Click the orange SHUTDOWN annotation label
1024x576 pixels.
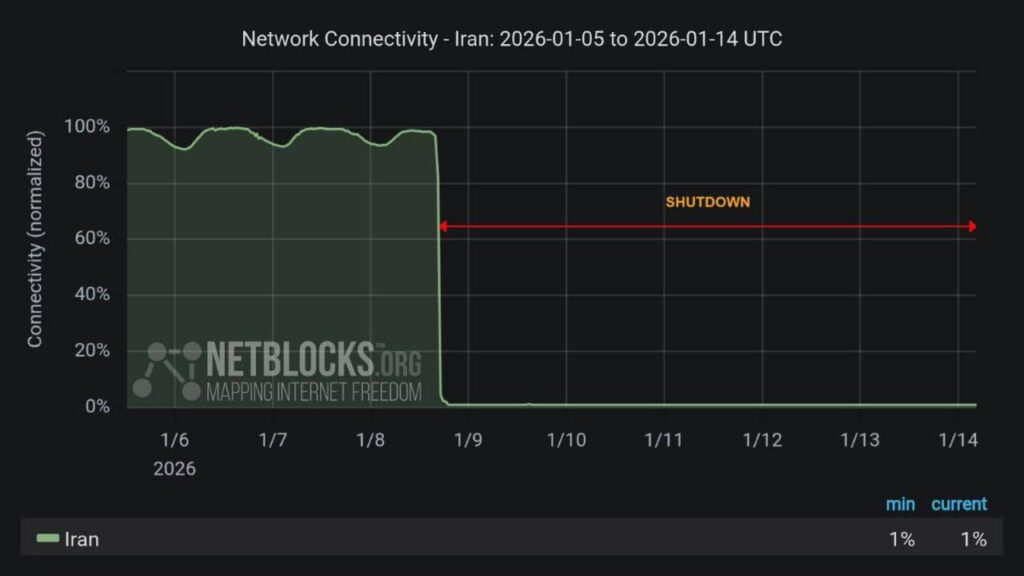pos(707,202)
